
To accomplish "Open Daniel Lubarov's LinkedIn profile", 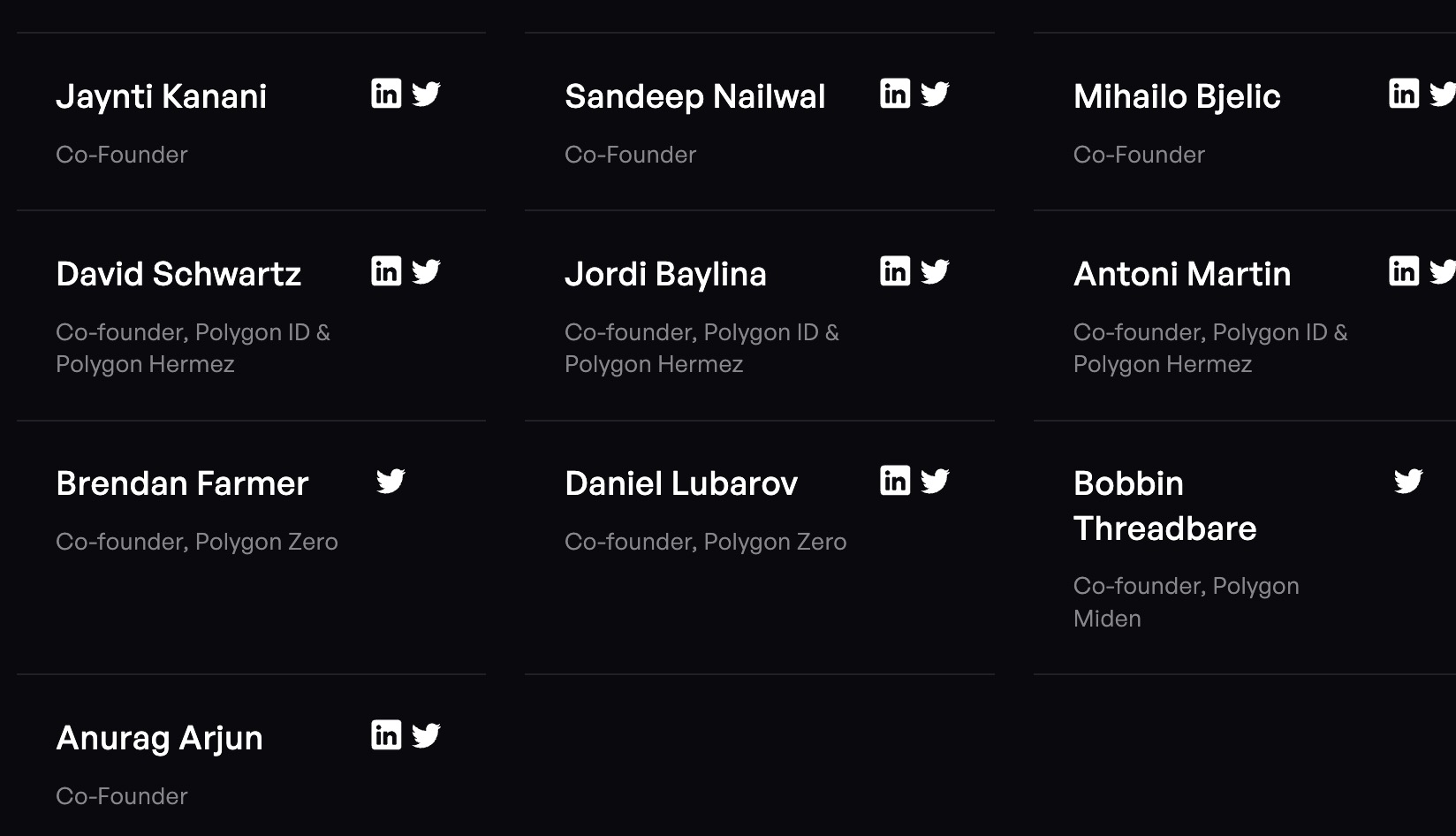I will 895,481.
